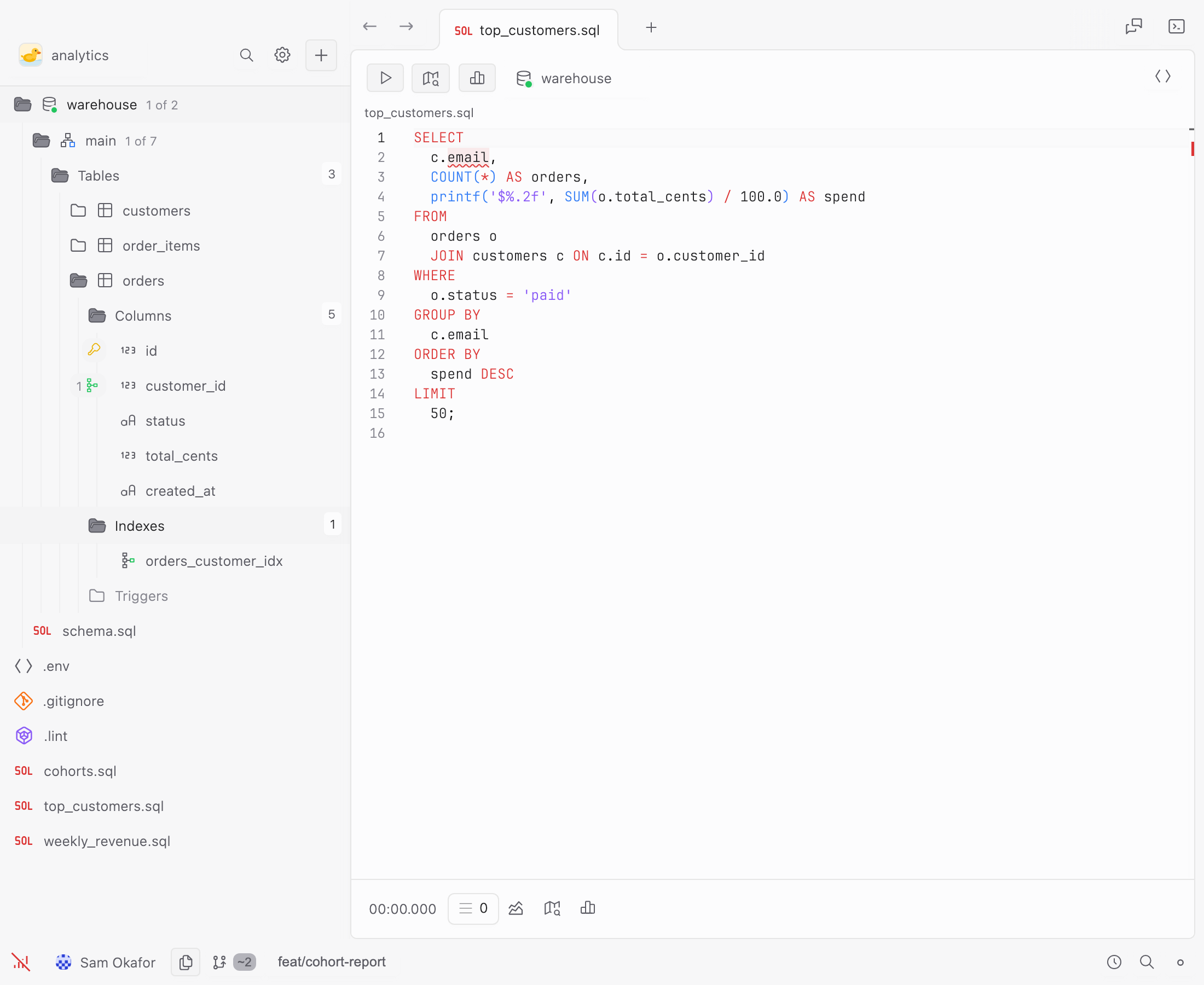Click the plus button in sidebar header

pyautogui.click(x=321, y=55)
